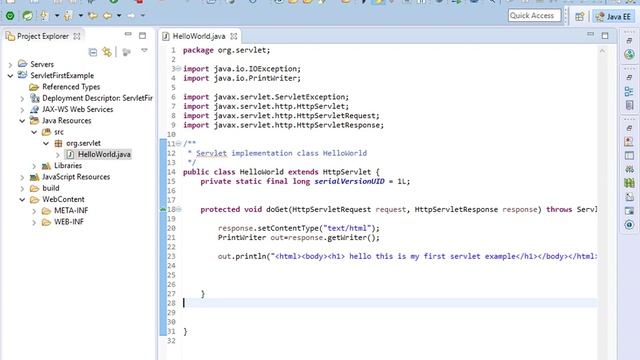Select JavaScript Resources in the tree

76,177
